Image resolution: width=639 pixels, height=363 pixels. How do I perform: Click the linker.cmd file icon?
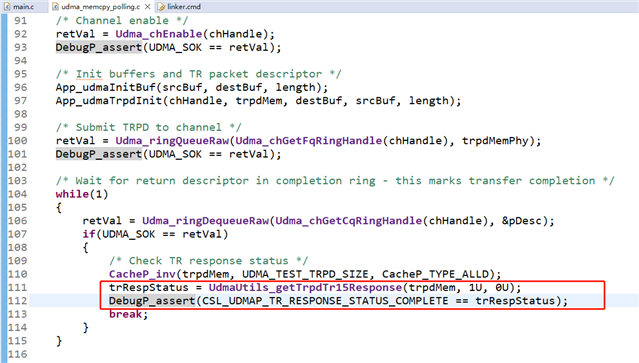click(x=161, y=7)
